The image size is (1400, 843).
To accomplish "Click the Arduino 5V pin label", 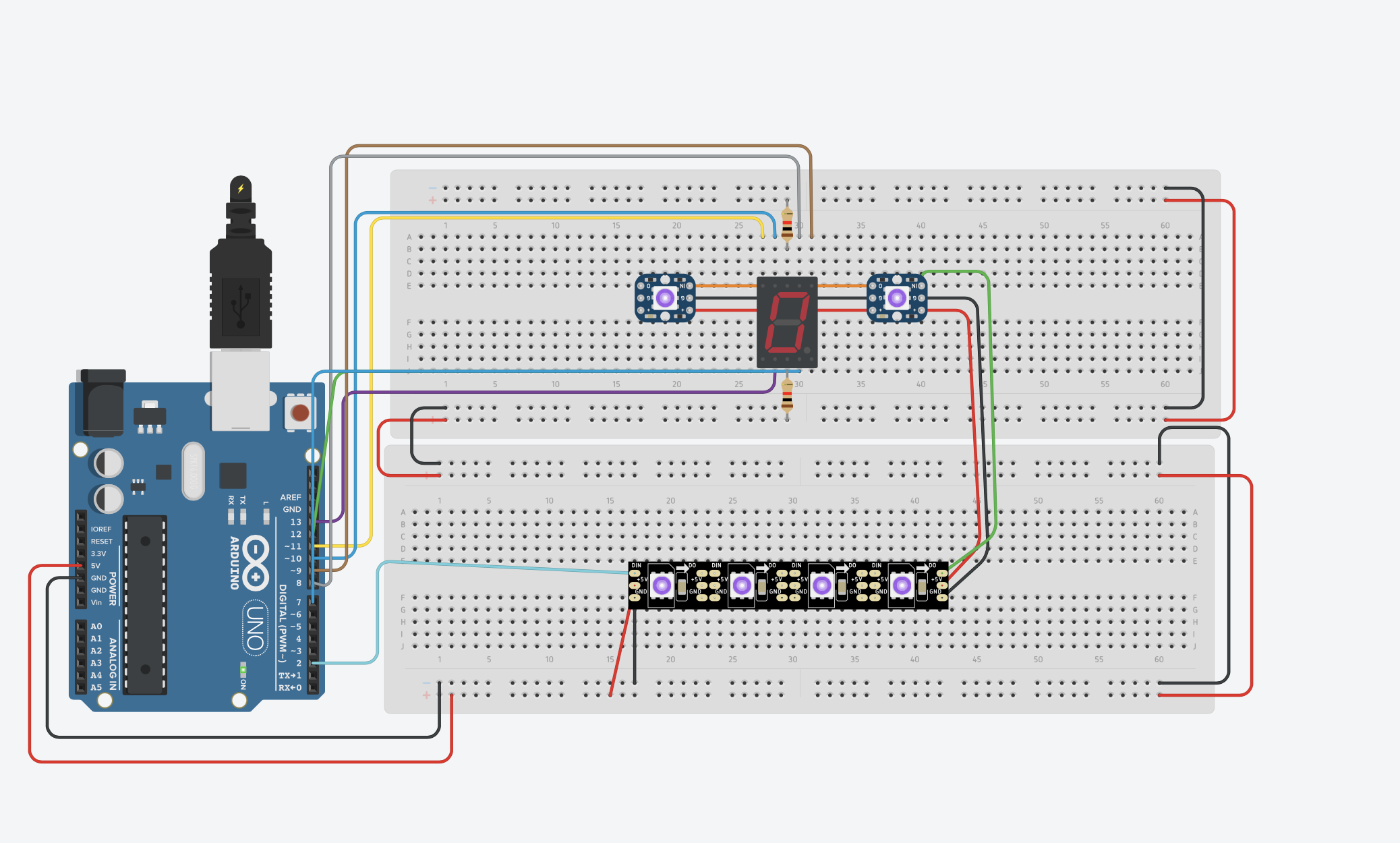I will click(96, 566).
